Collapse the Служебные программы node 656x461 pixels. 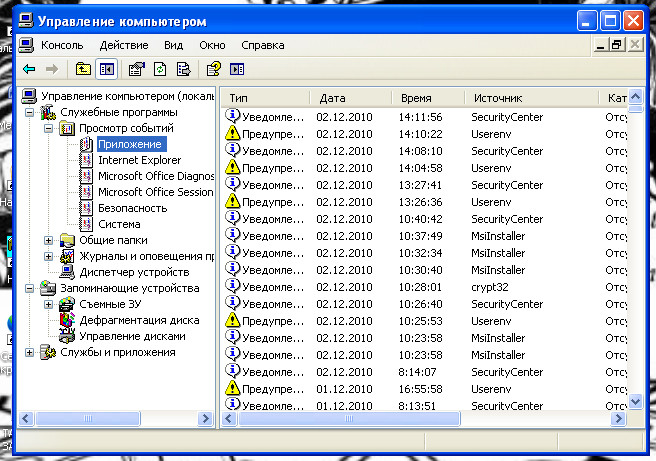[29, 113]
